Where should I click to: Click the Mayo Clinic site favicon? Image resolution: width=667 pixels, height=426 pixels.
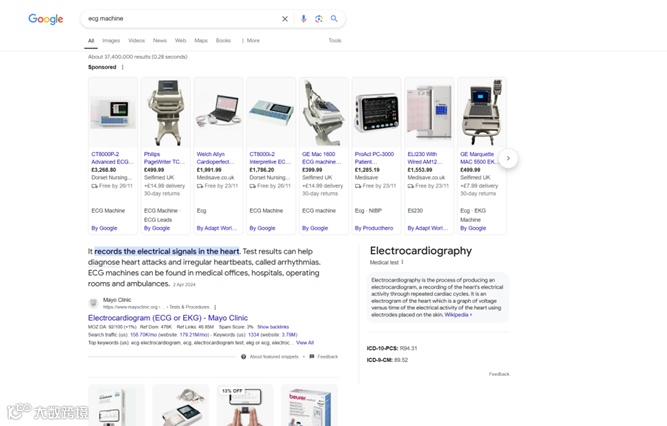click(x=93, y=303)
